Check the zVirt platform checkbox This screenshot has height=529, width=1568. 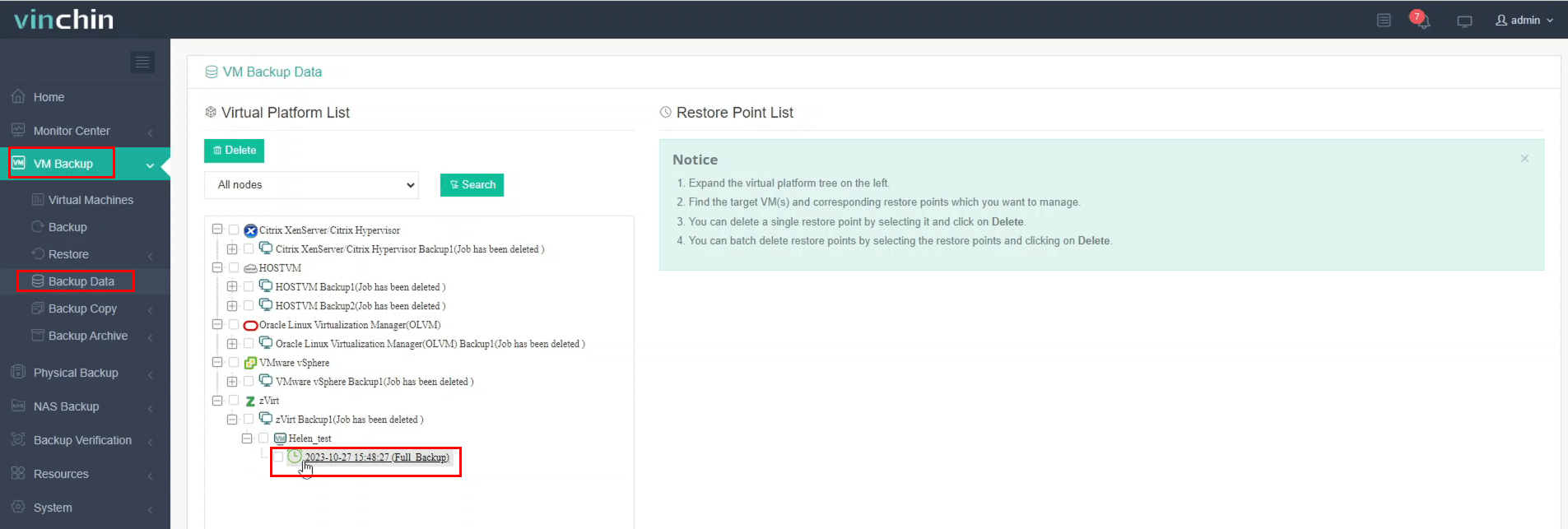(234, 400)
